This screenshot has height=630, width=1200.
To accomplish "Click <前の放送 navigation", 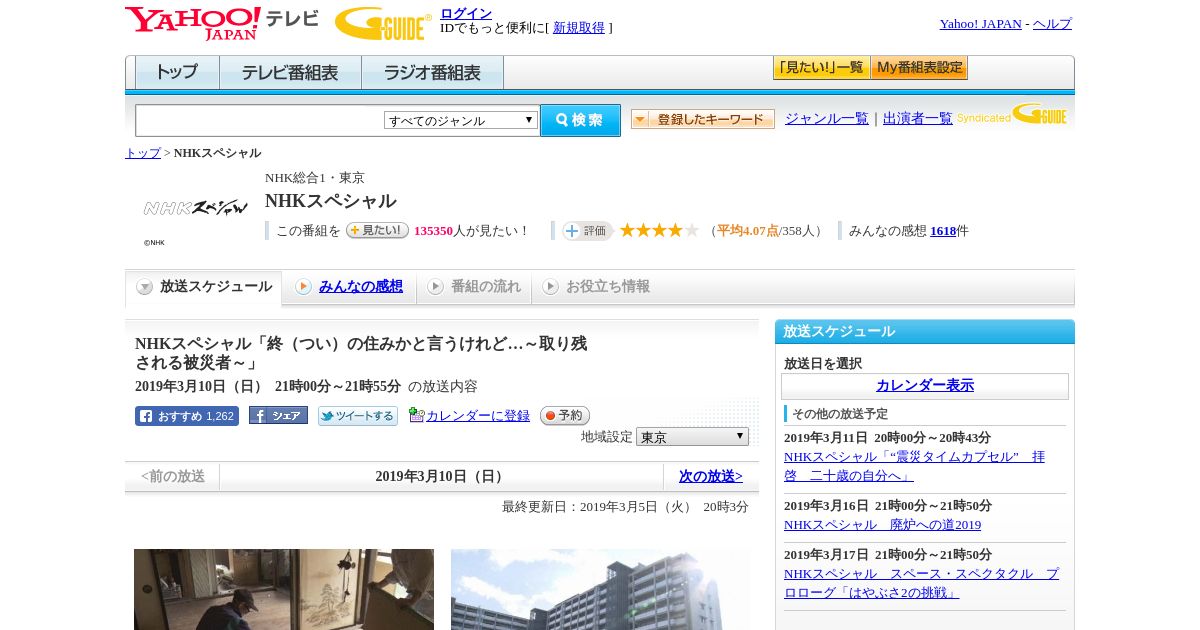I will coord(173,477).
